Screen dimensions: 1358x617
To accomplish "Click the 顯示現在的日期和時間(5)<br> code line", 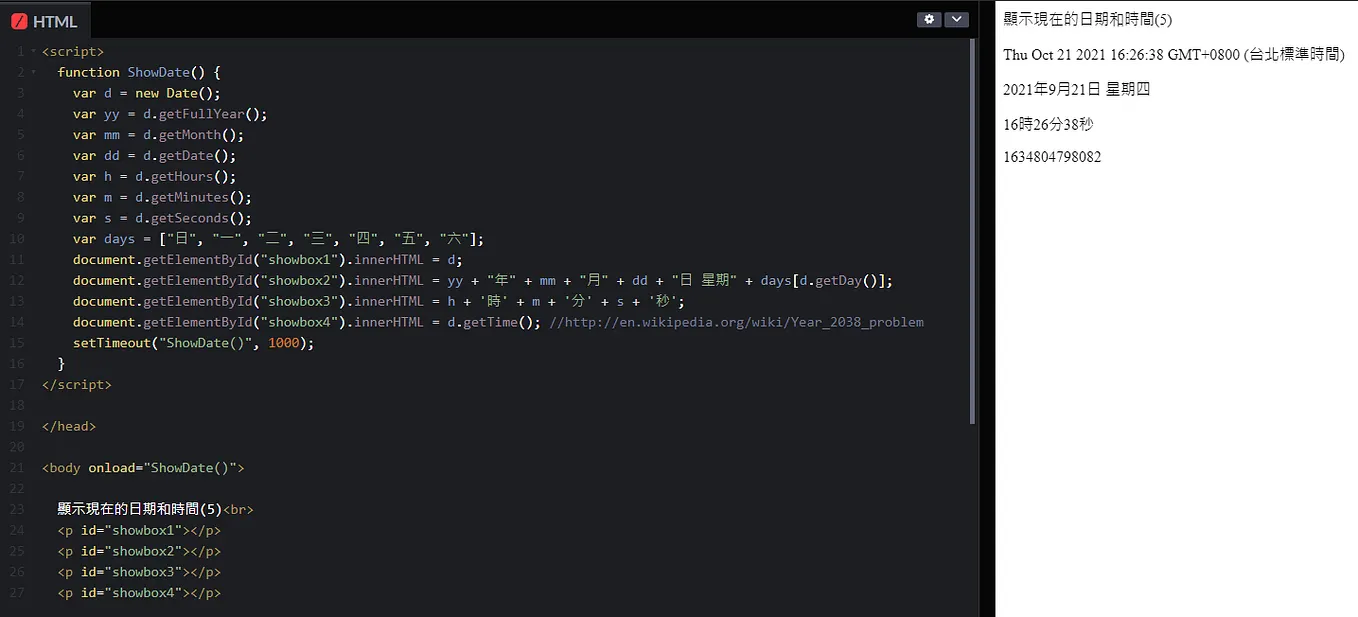I will click(x=156, y=510).
